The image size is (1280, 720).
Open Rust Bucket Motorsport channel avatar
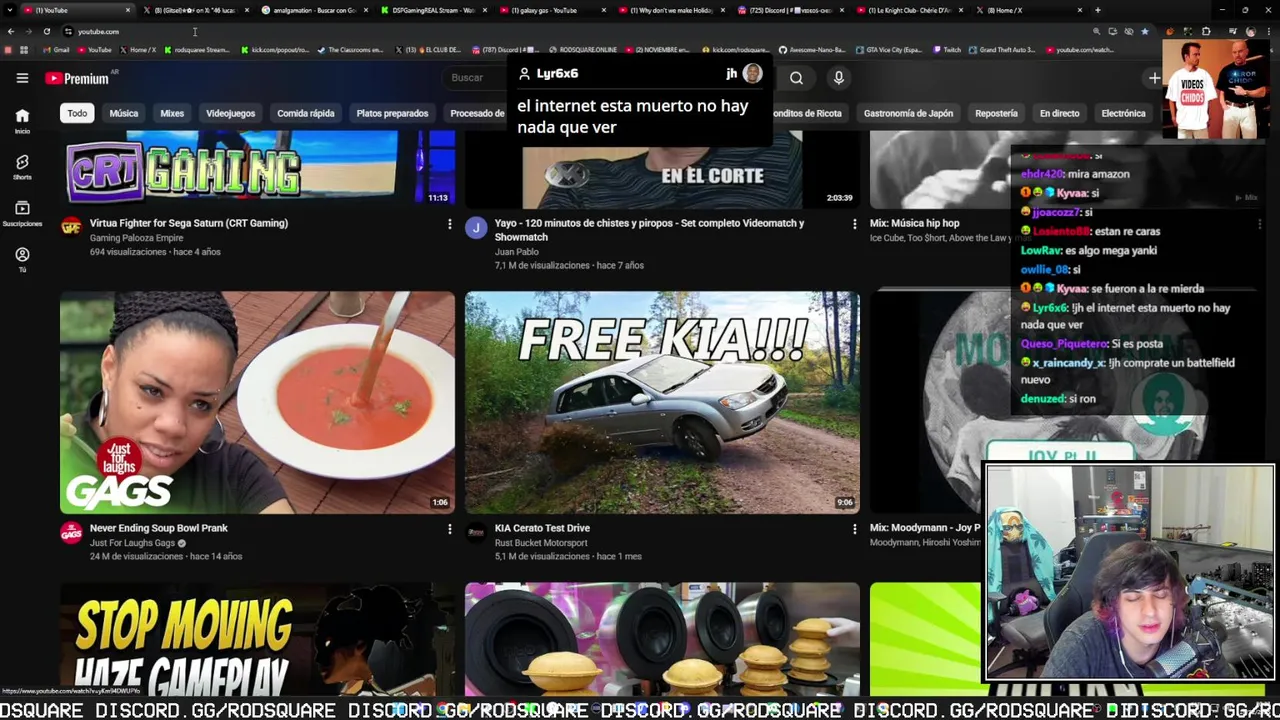(x=476, y=532)
